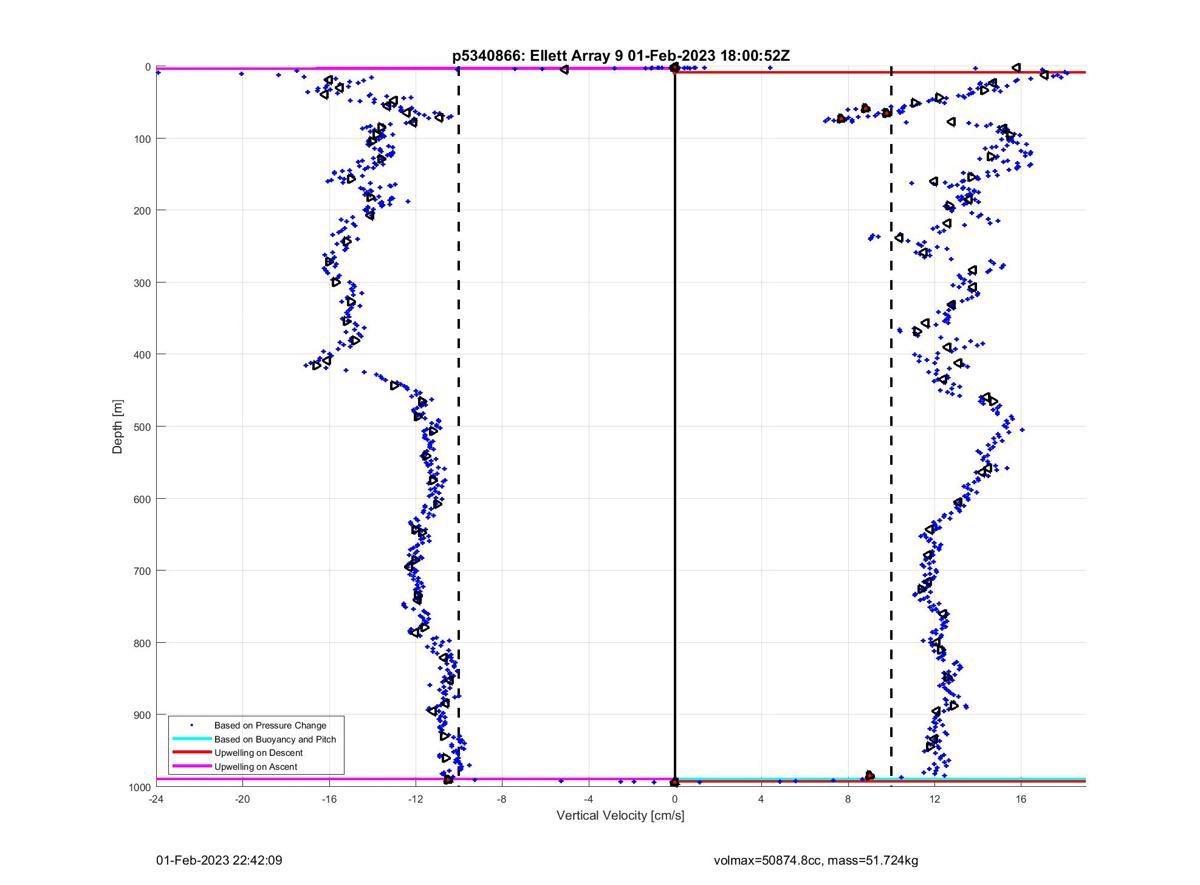This screenshot has height=885, width=1200.
Task: Click the 'volmax=50874.8cc, mass=51.724kg' footer text
Action: click(x=816, y=860)
